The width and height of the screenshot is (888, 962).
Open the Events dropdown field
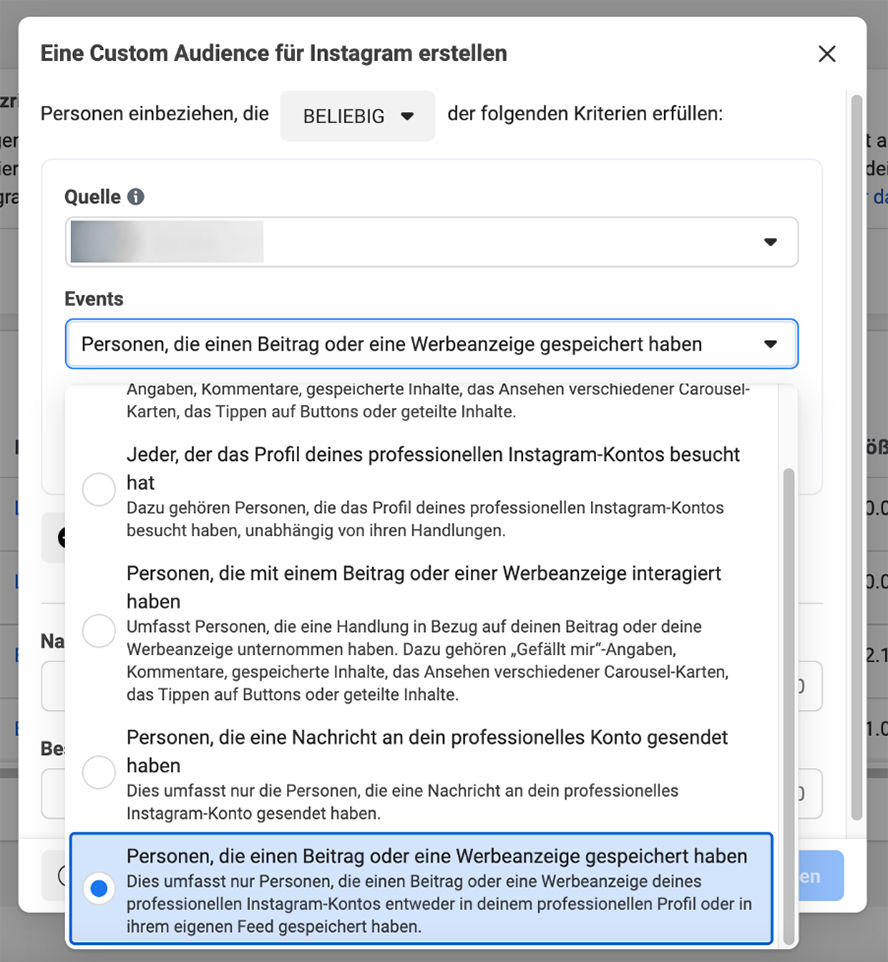pos(431,344)
